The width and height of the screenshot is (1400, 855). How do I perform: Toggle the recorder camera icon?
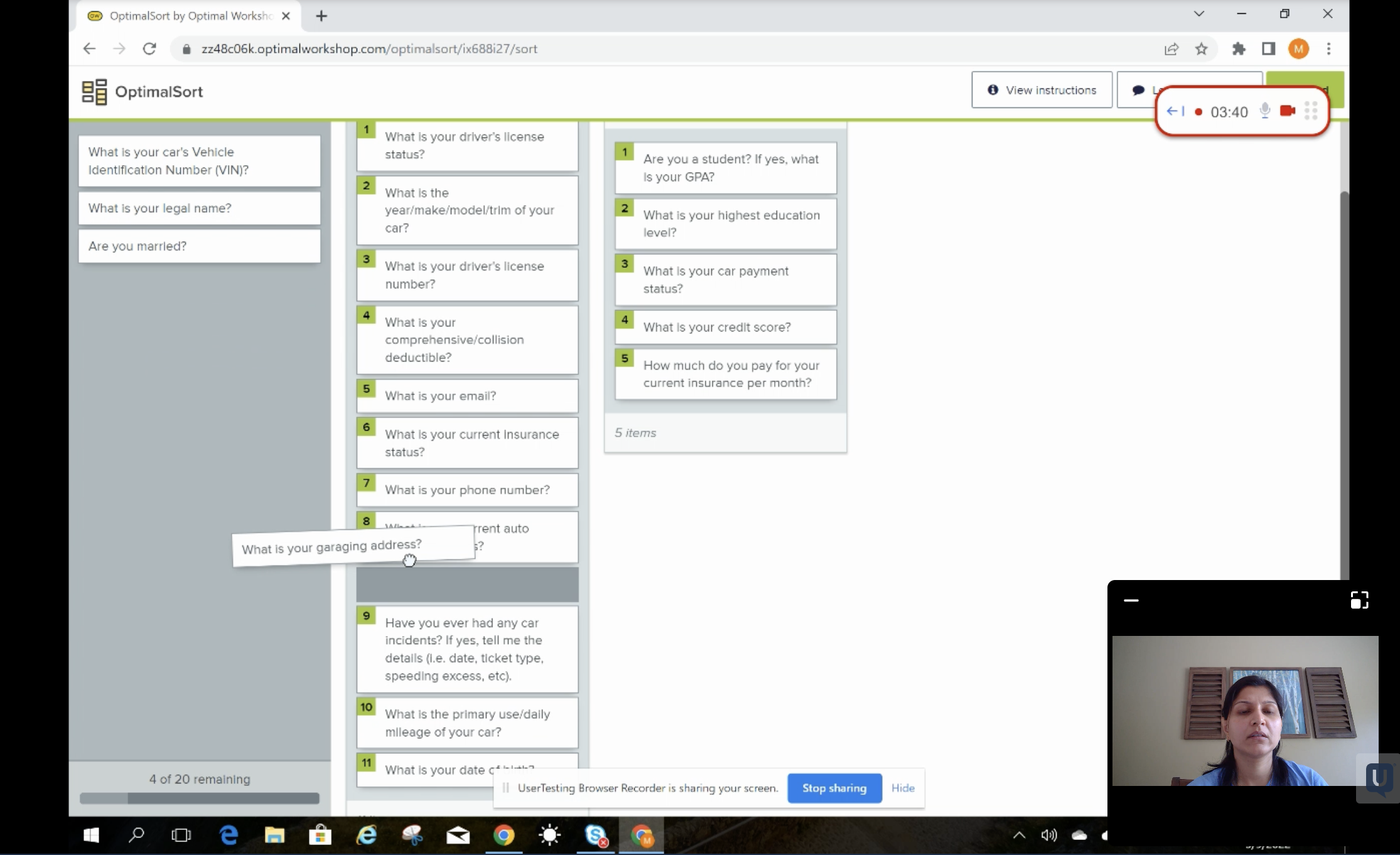click(1287, 111)
